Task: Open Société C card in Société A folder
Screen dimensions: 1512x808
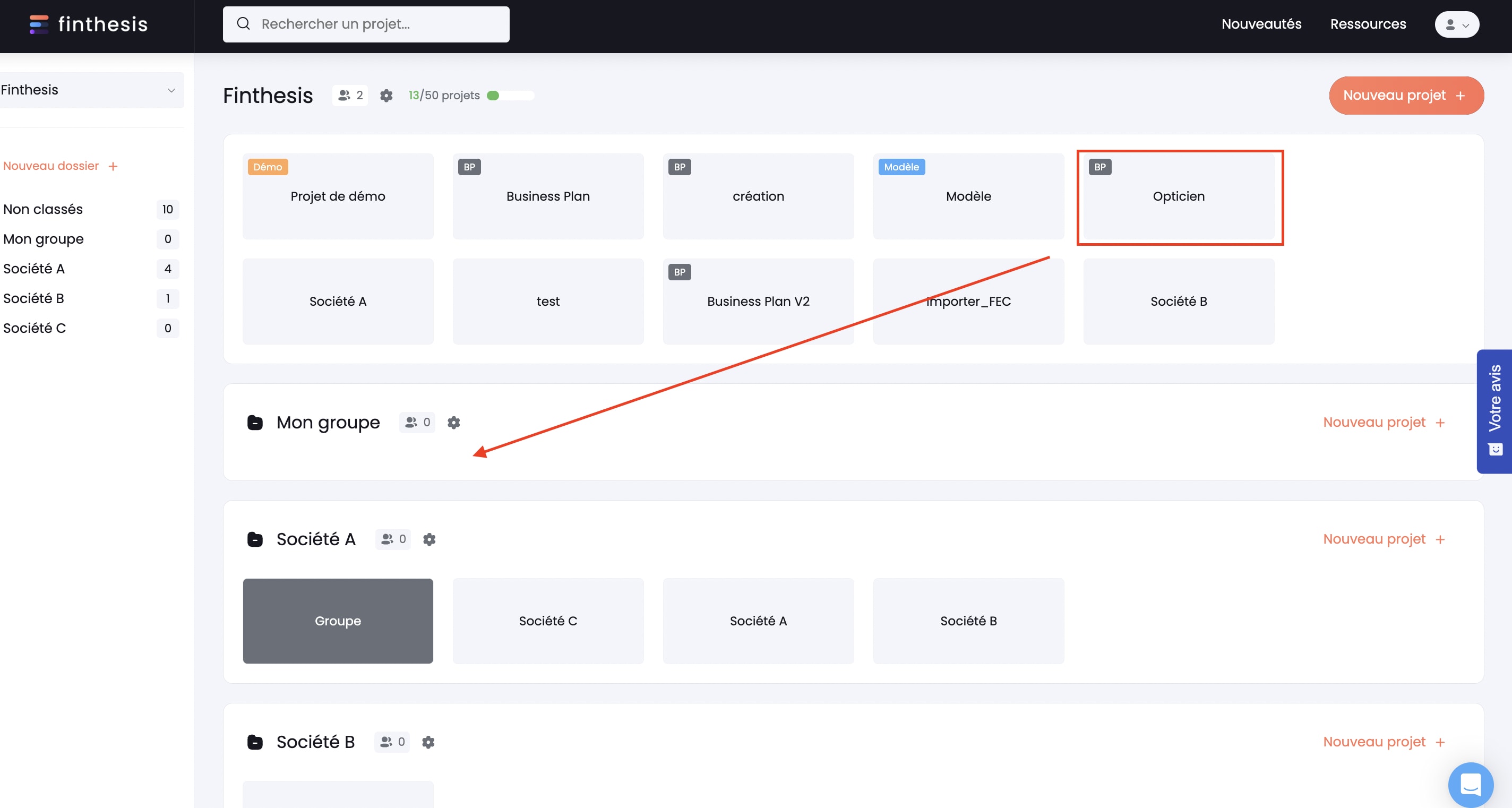Action: (x=548, y=621)
